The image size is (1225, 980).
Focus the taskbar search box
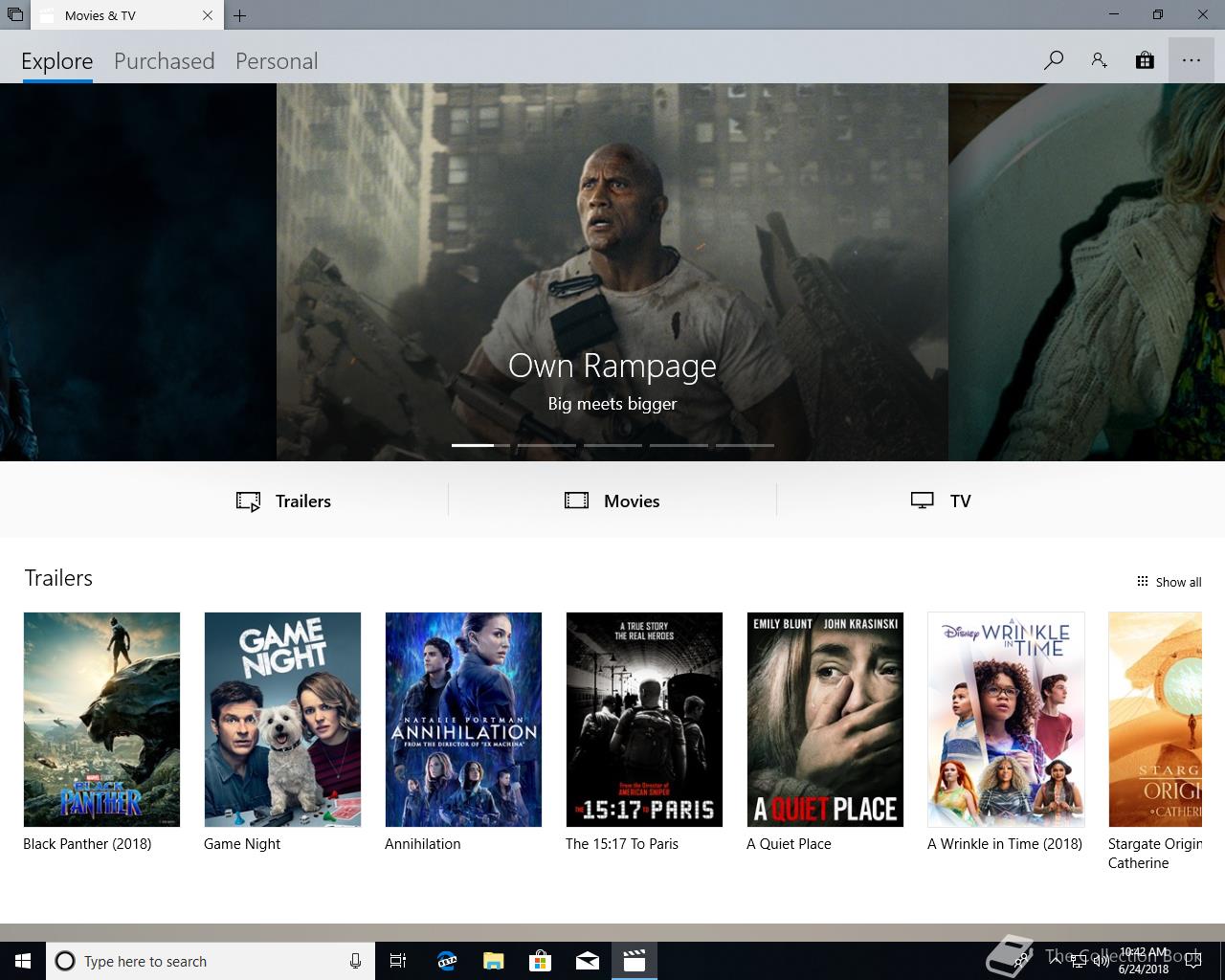pos(211,961)
